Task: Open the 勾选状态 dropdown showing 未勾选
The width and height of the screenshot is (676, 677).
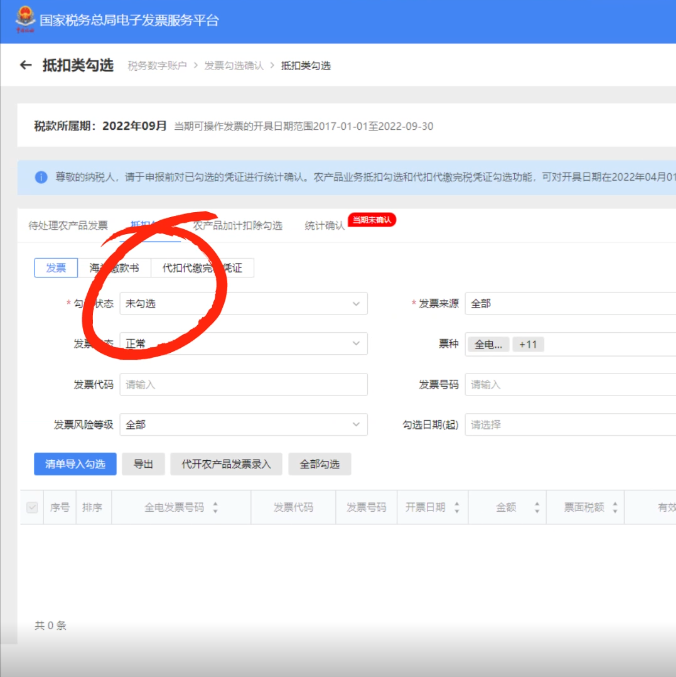Action: [243, 304]
